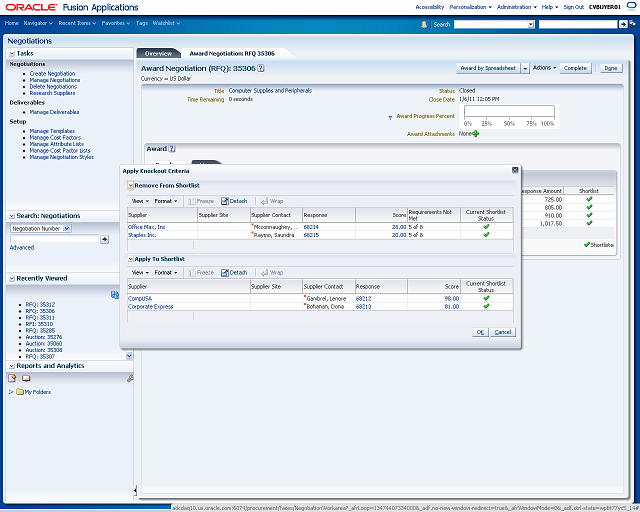This screenshot has height=512, width=640.
Task: Open the Create Negotiation task link
Action: 52,73
